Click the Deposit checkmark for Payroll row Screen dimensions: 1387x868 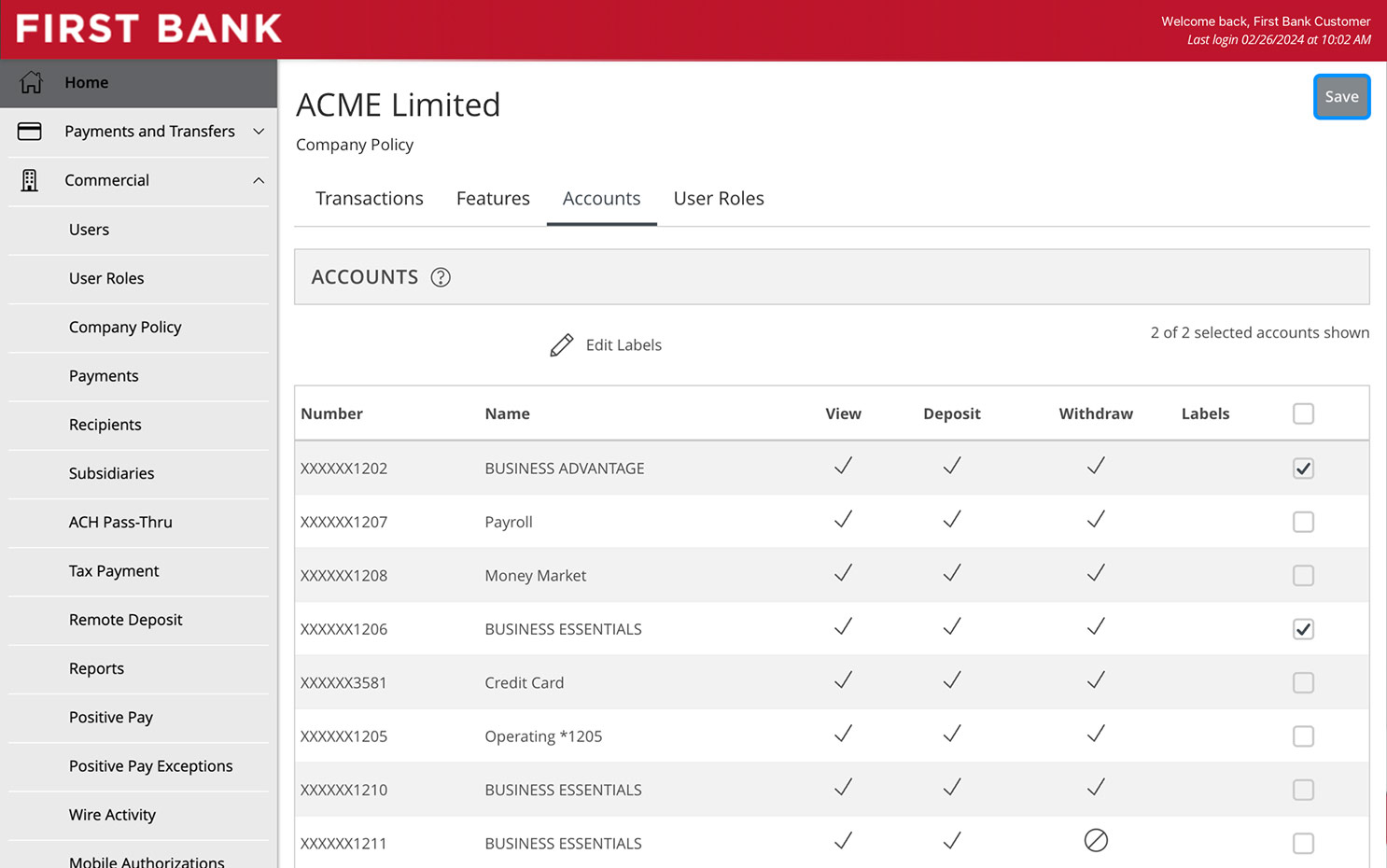(952, 519)
